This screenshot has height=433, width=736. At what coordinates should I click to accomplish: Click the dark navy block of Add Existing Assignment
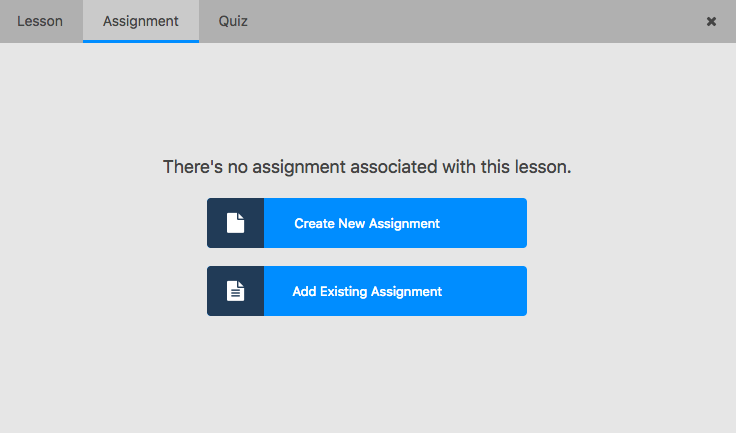236,291
